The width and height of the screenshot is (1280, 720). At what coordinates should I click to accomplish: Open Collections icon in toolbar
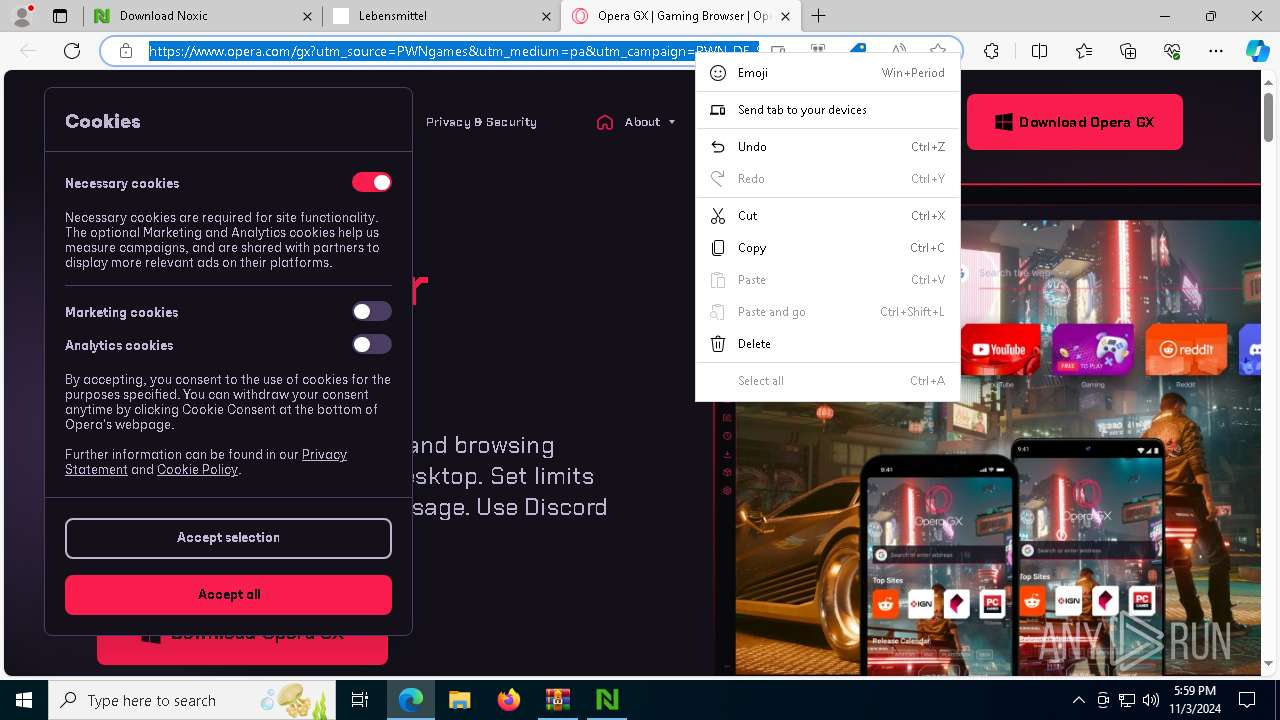1128,51
